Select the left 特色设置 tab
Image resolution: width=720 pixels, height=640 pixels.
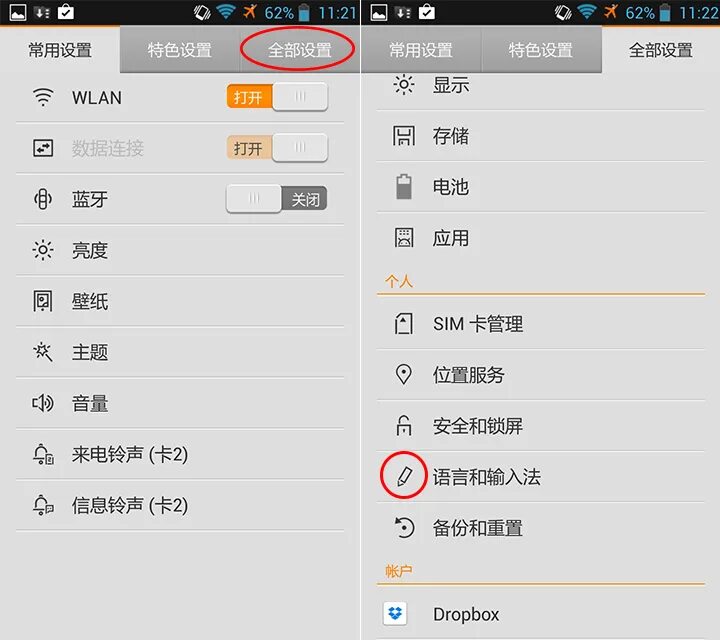pyautogui.click(x=180, y=50)
